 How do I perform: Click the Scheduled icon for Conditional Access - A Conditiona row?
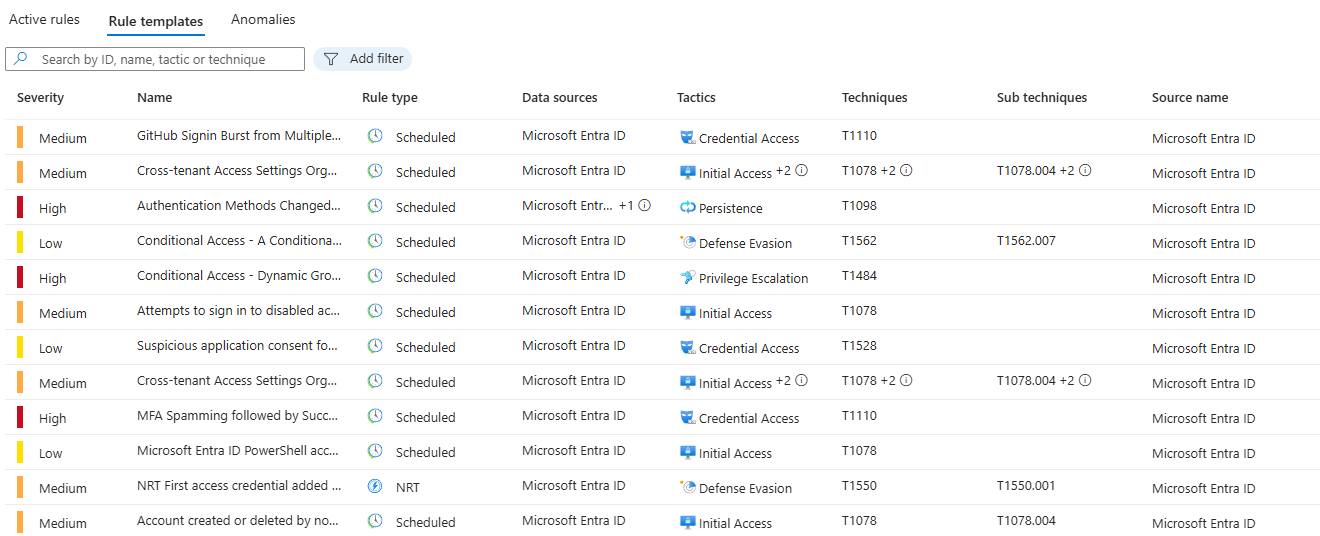[375, 241]
